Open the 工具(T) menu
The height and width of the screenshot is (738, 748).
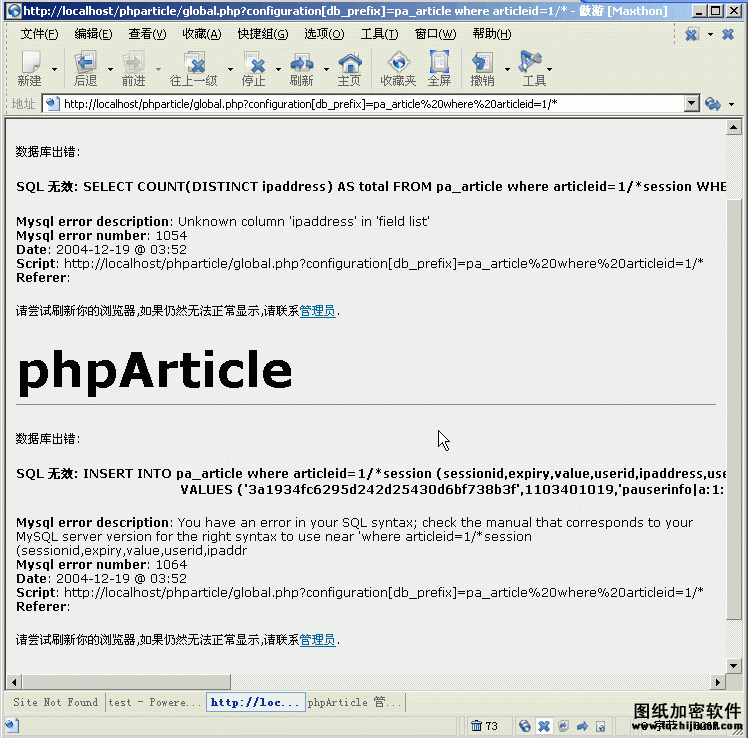tap(380, 34)
